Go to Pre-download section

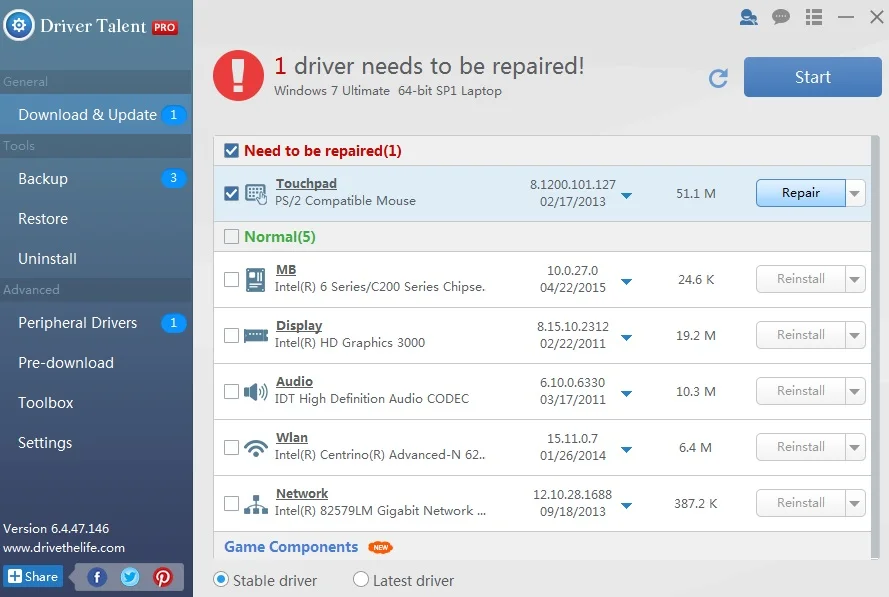point(96,363)
